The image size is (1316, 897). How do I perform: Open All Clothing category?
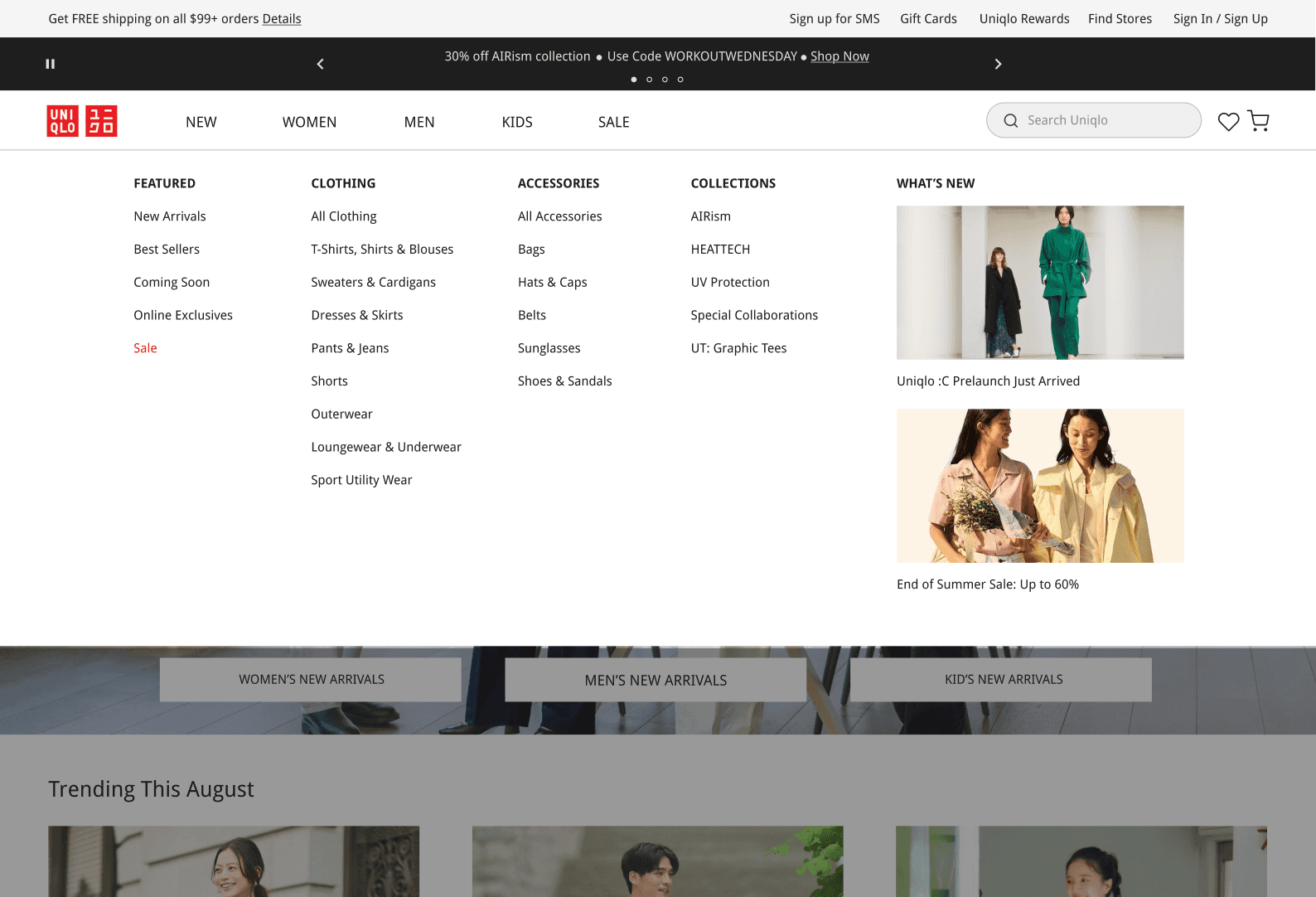tap(344, 216)
